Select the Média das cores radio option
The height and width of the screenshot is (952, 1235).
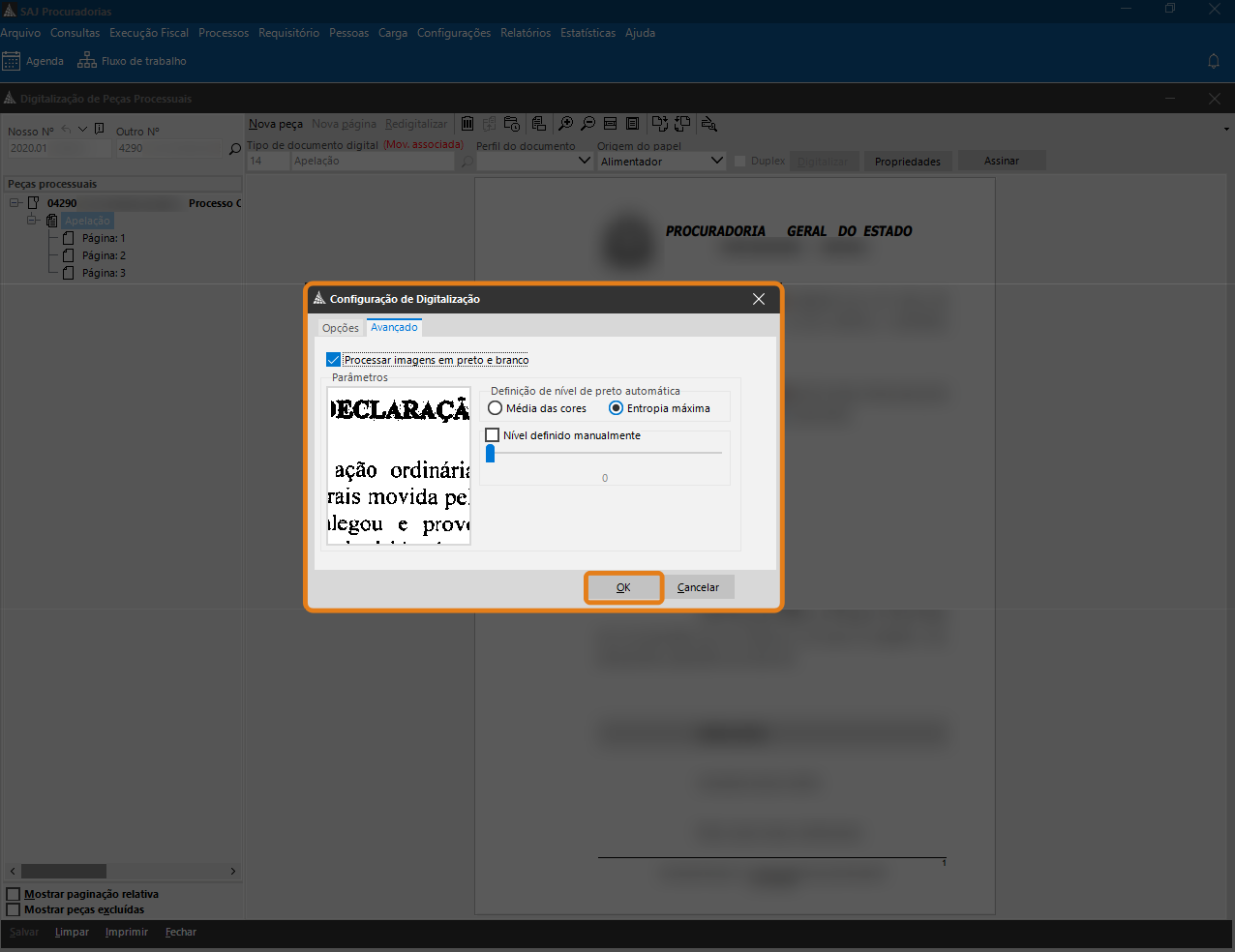(496, 408)
